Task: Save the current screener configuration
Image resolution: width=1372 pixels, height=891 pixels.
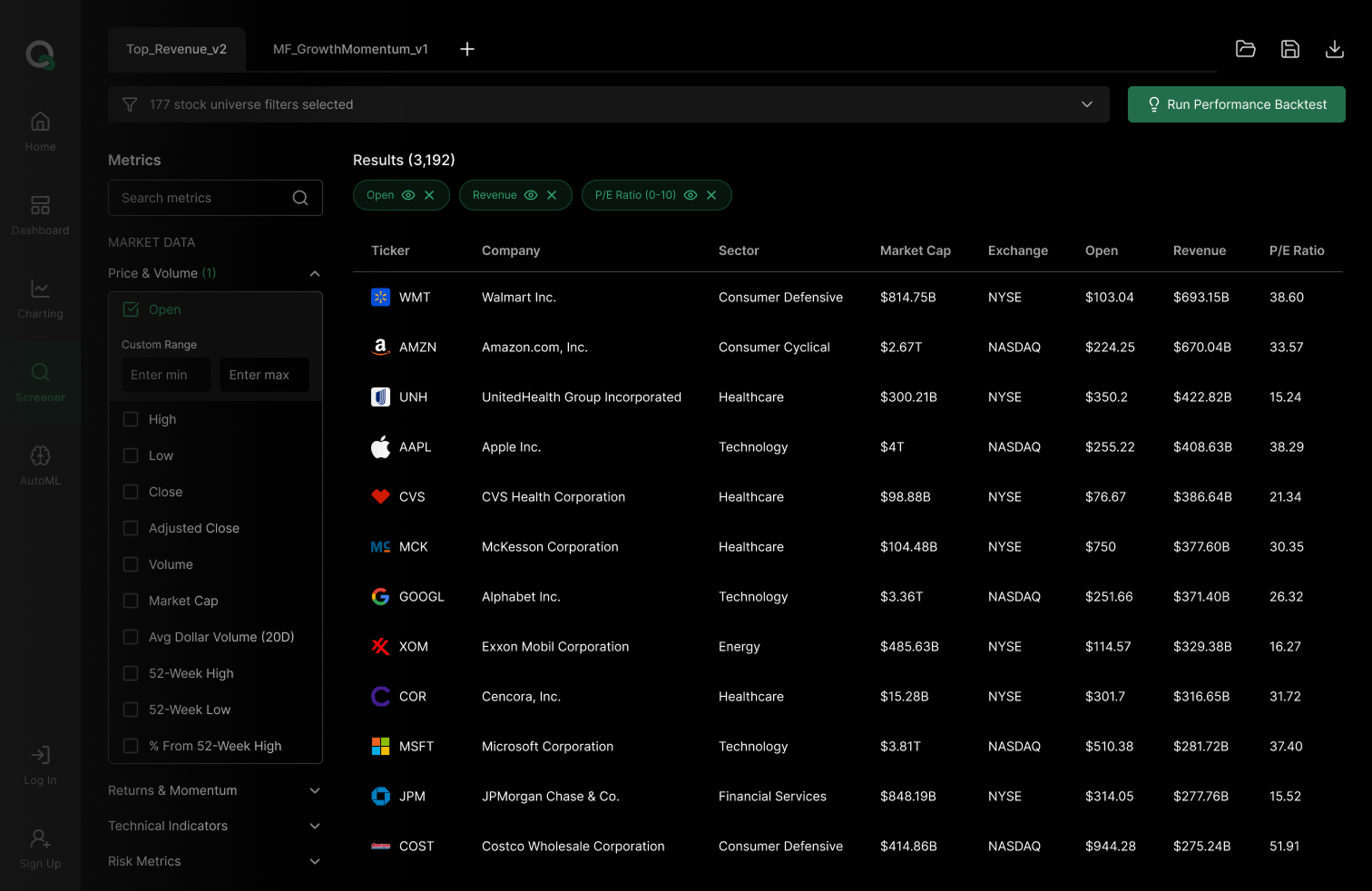Action: 1289,49
